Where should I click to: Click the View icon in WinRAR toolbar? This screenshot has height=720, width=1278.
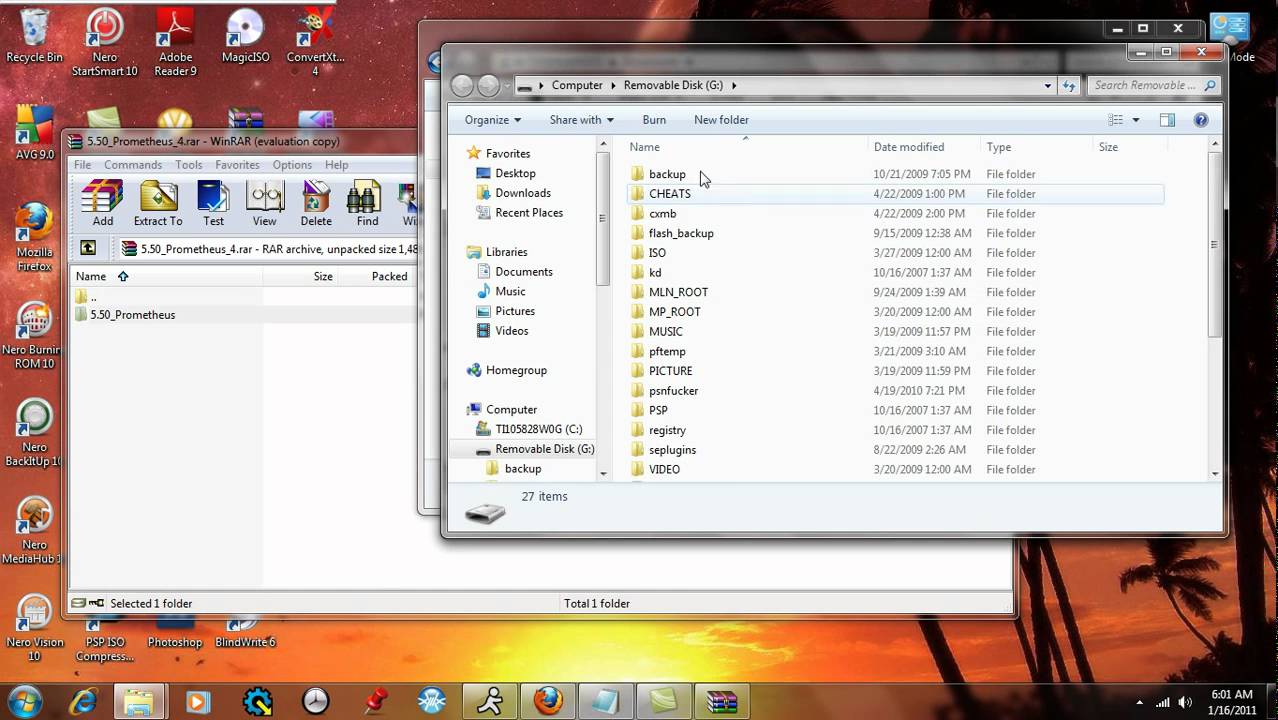pos(265,203)
